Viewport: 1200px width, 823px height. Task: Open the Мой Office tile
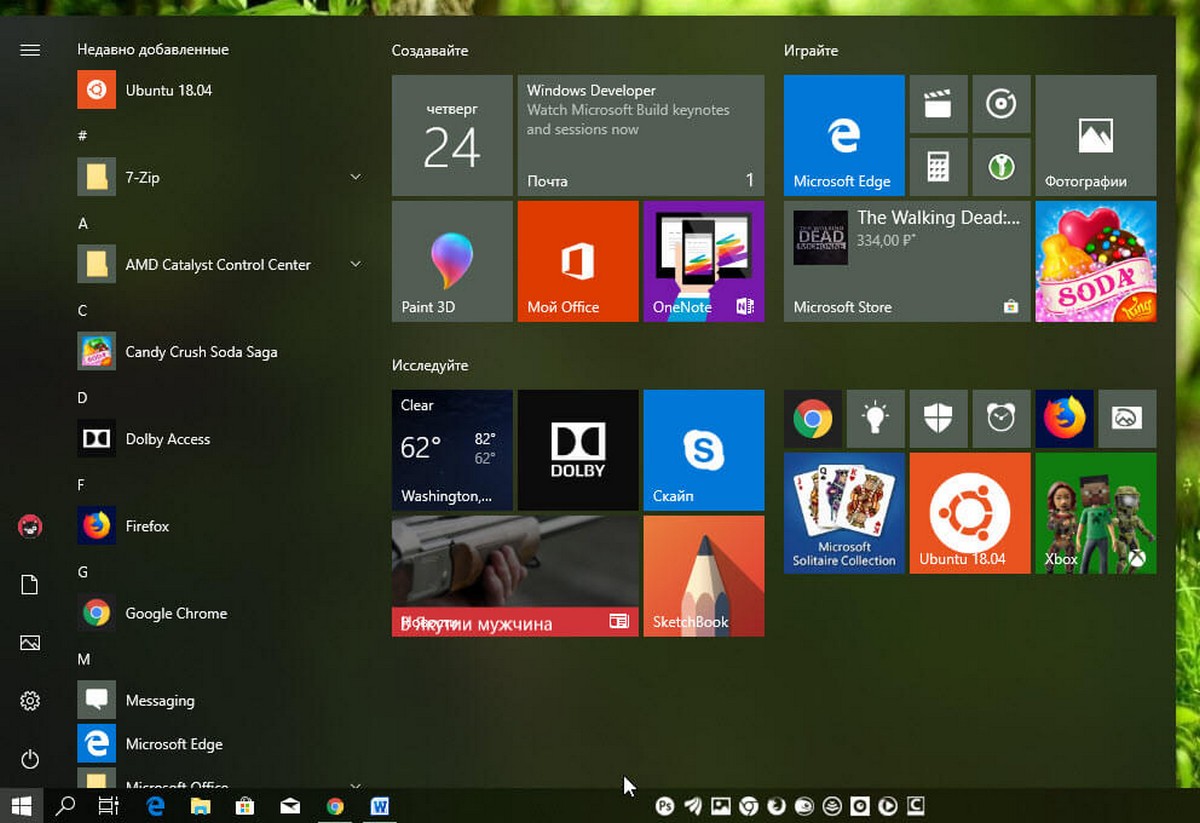coord(578,261)
